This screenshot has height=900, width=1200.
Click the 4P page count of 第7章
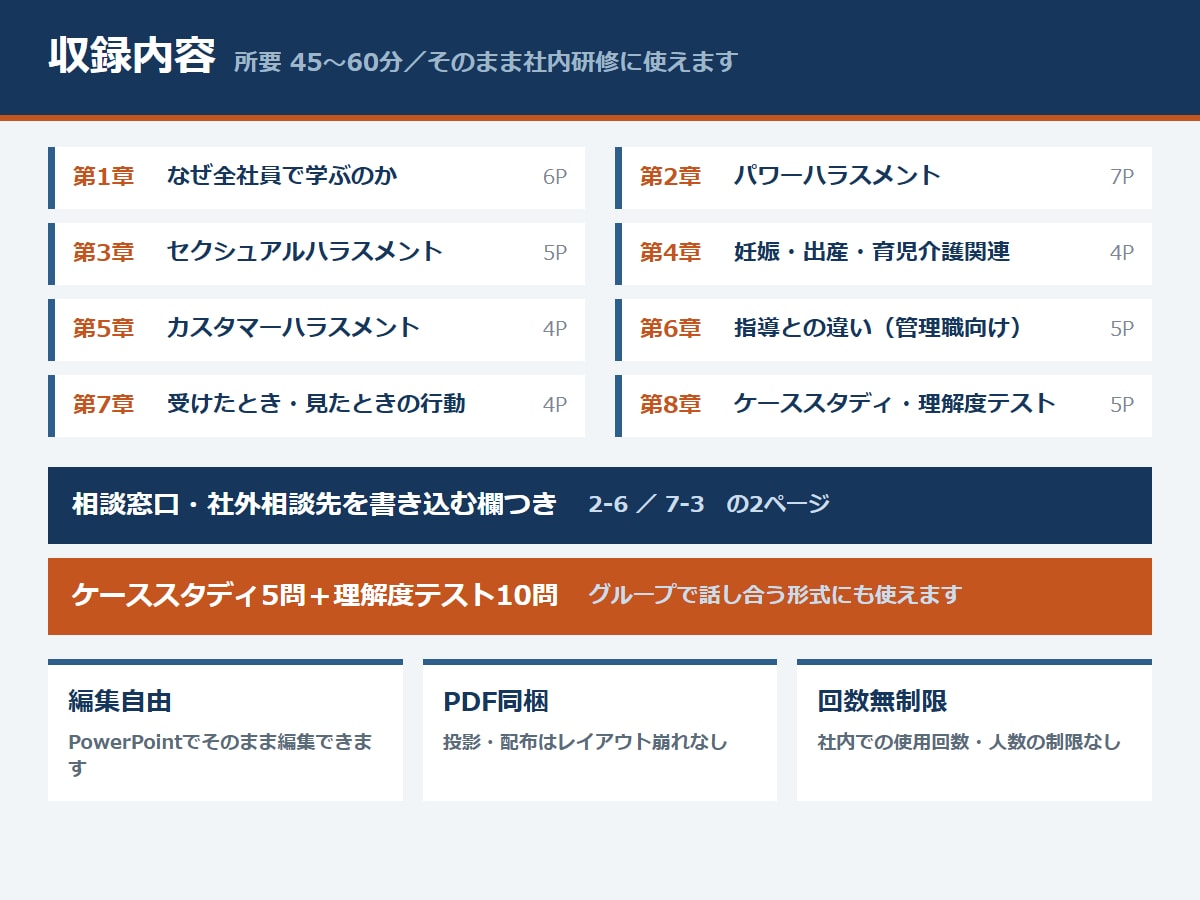click(x=555, y=405)
